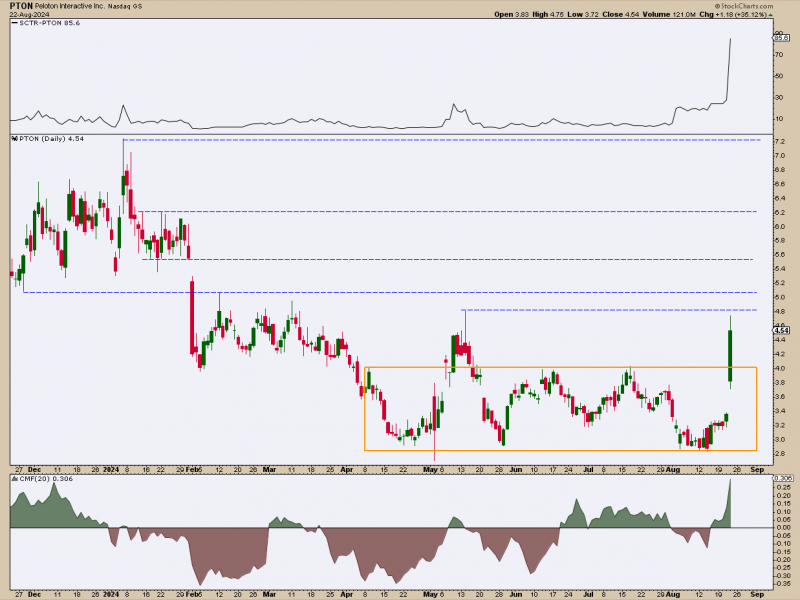The image size is (800, 600).
Task: Click the company name Peloton Interactive Inc.
Action: pyautogui.click(x=70, y=6)
